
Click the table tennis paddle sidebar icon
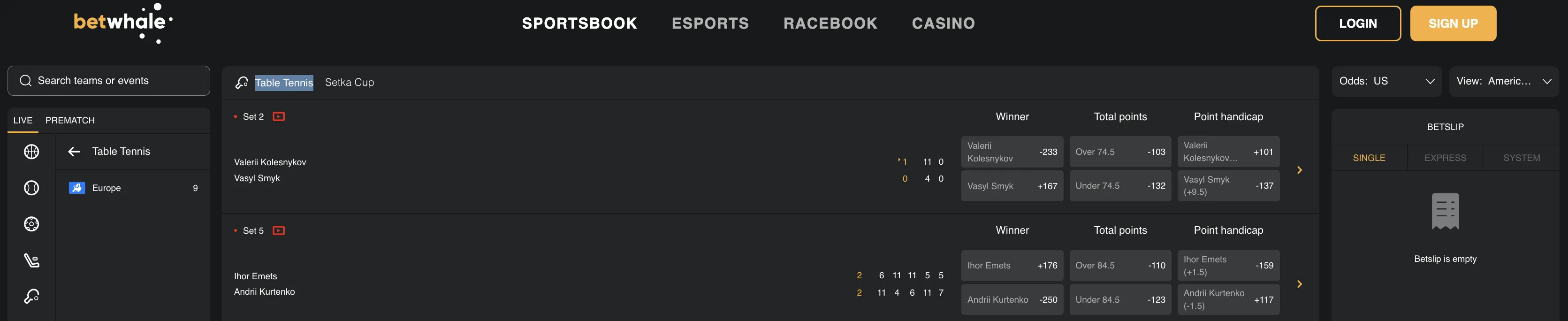point(31,297)
